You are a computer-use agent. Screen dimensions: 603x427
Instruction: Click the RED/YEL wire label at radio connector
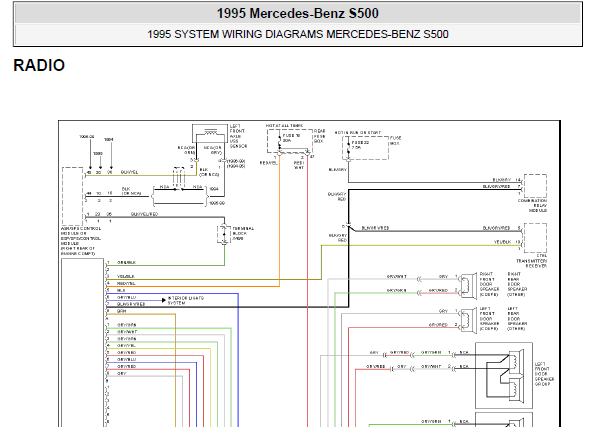click(x=126, y=284)
